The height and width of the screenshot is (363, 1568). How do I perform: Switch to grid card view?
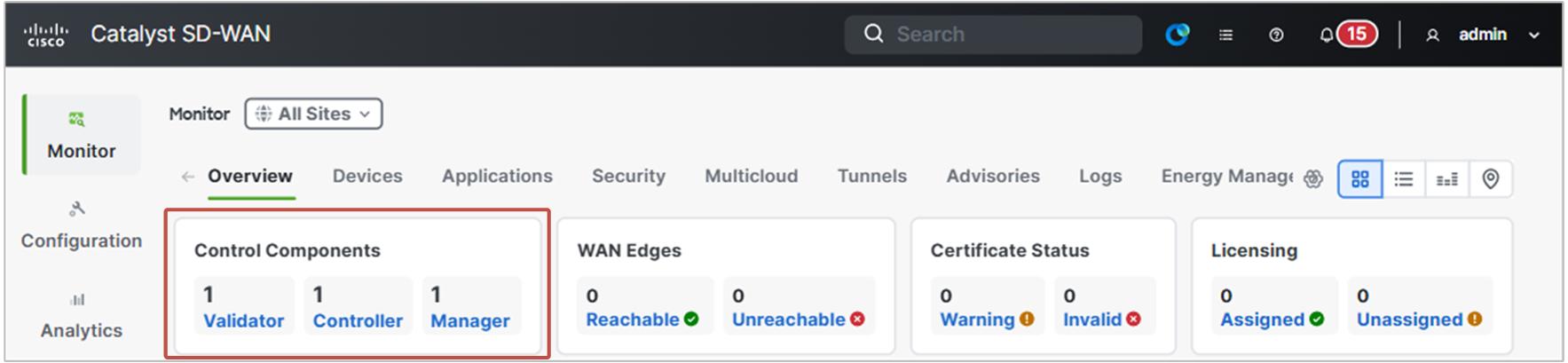coord(1359,179)
